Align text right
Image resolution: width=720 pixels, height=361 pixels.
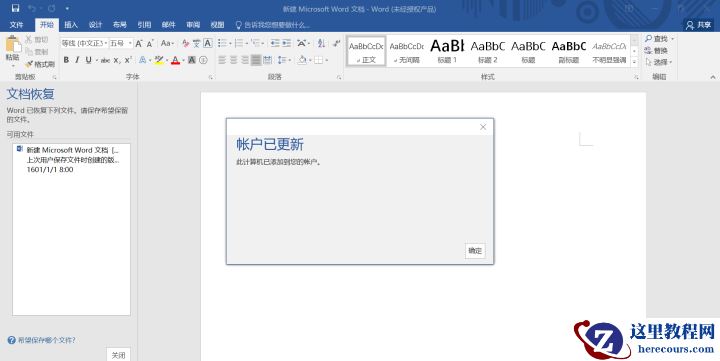click(x=245, y=60)
